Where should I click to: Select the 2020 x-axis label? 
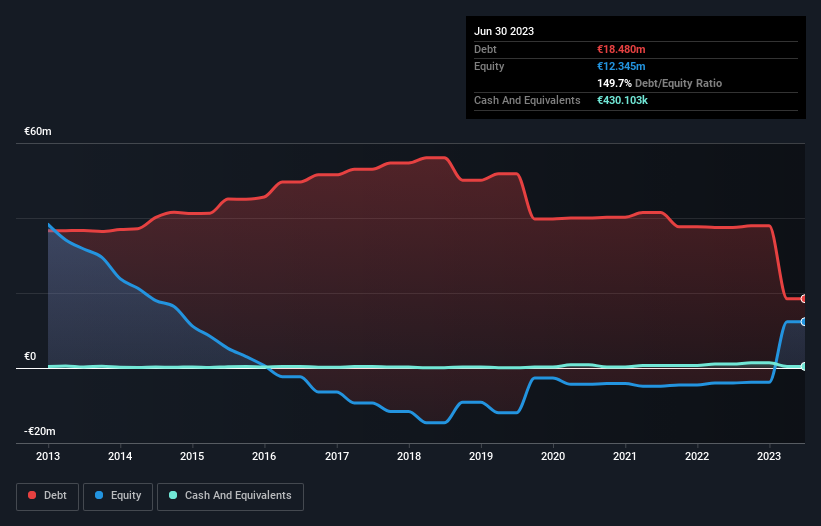(553, 456)
